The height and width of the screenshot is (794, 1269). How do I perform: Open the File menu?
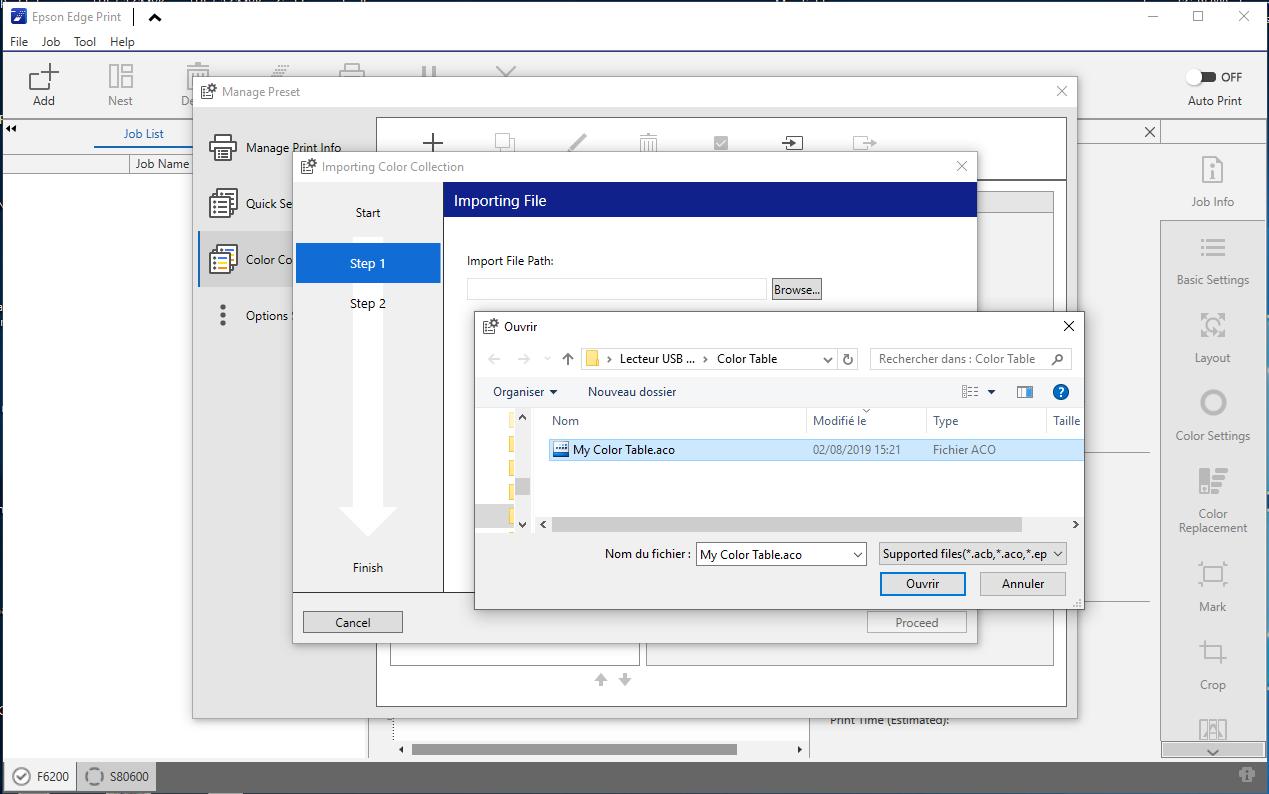pos(19,42)
